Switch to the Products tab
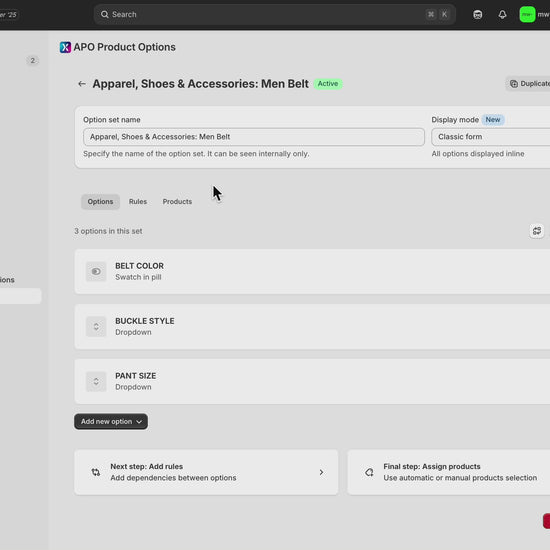Screen dimensions: 550x550 coord(177,202)
